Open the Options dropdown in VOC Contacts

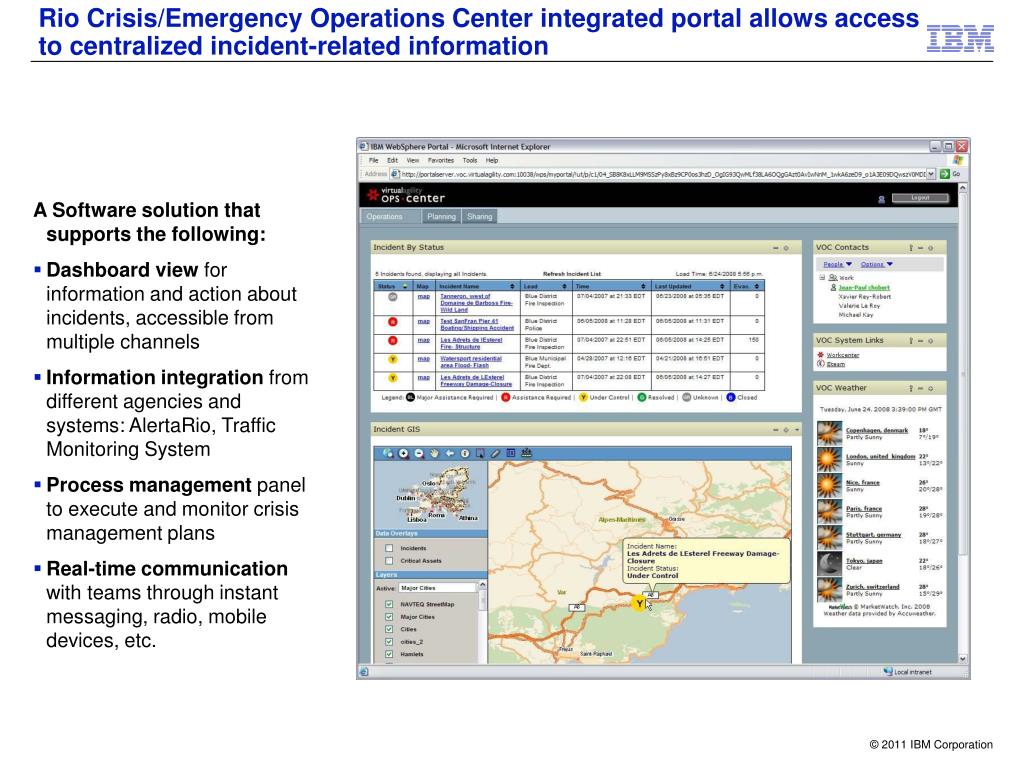point(876,264)
